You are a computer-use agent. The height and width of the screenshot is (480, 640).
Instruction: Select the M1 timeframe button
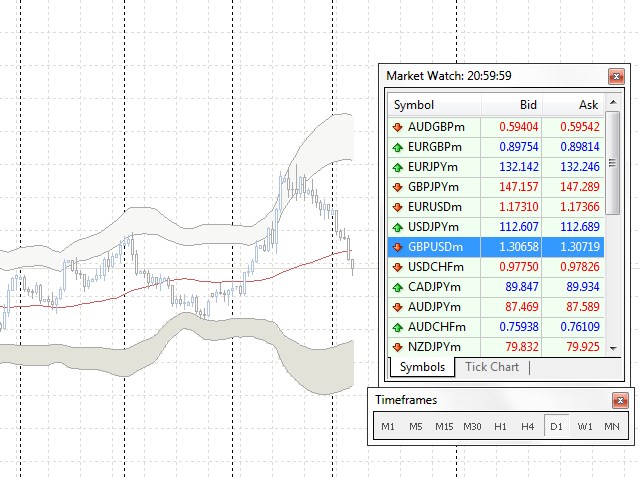tap(388, 427)
